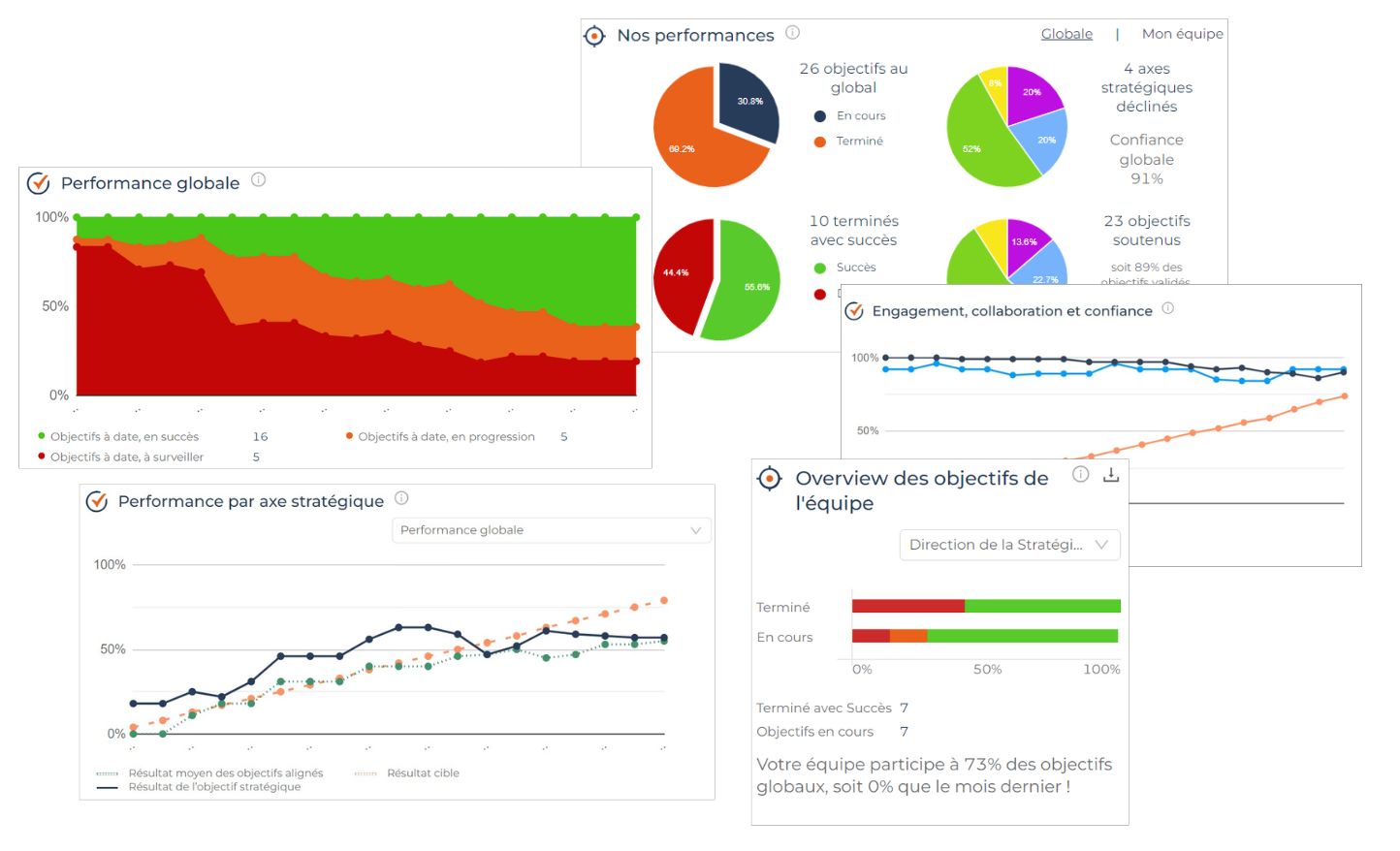This screenshot has height=851, width=1400.
Task: Toggle the Terminé legend item
Action: pos(849,141)
